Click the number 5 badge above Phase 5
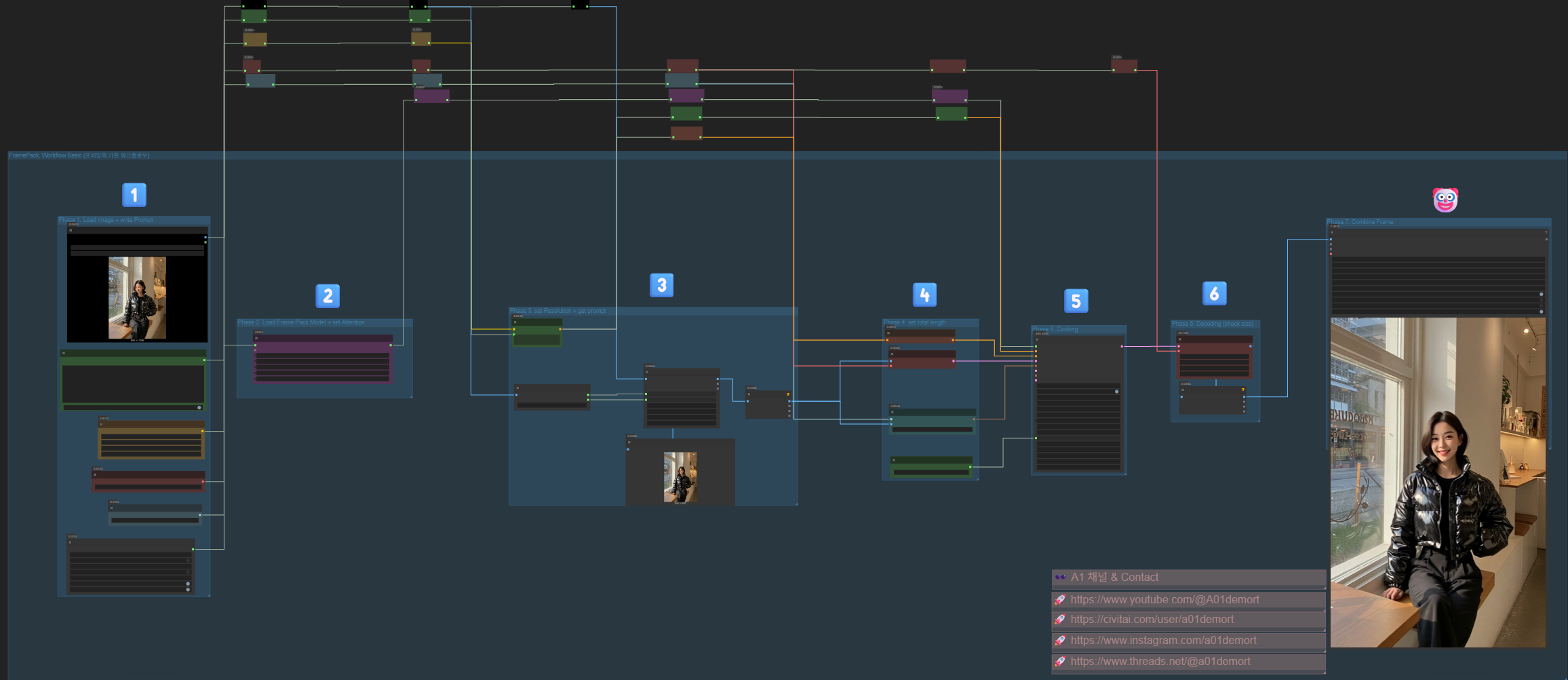This screenshot has height=680, width=1568. click(x=1076, y=301)
